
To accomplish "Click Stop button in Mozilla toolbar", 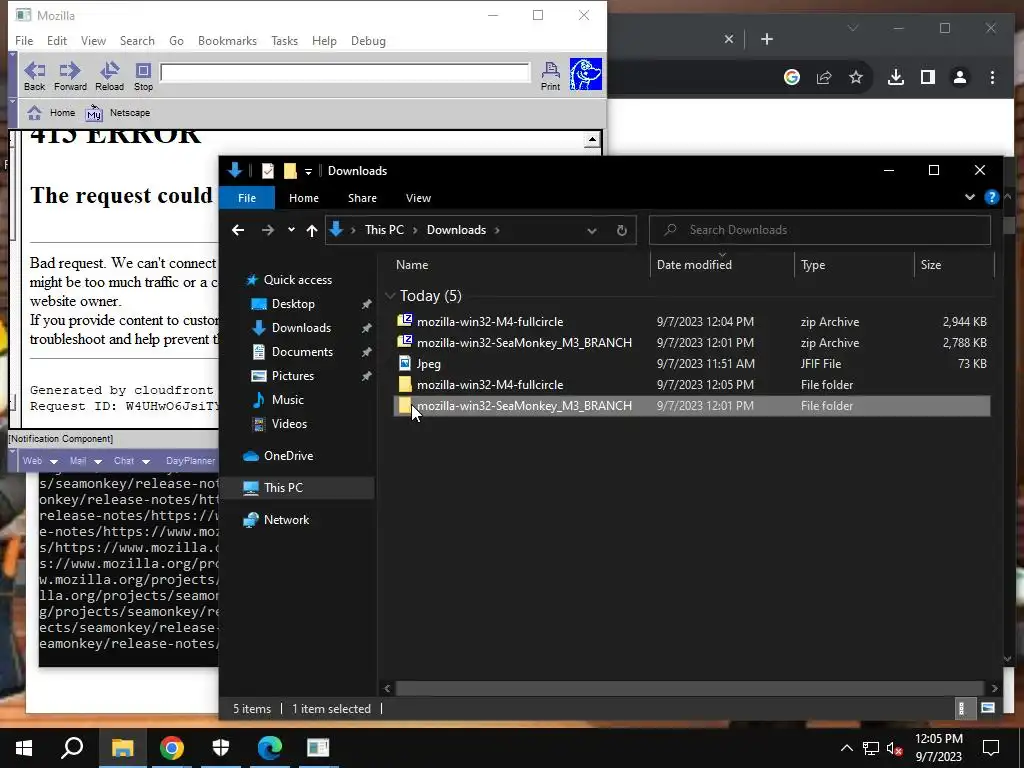I will coord(143,76).
